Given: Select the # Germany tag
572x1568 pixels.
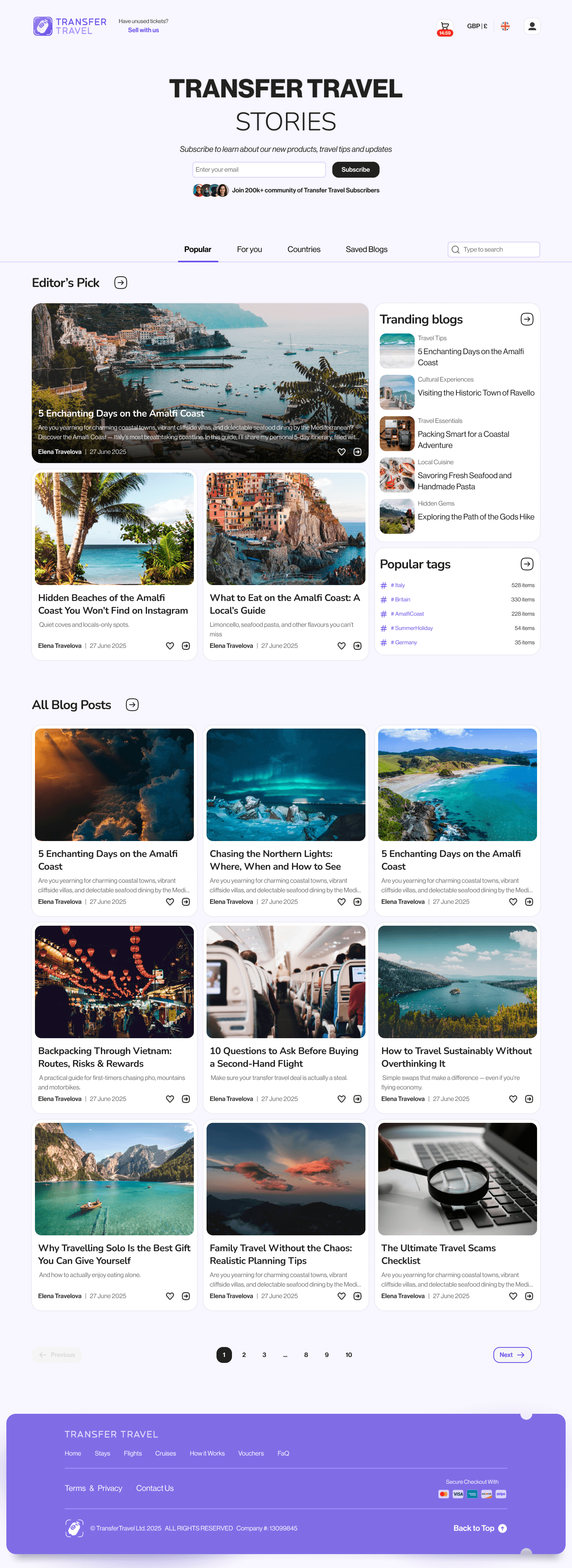Looking at the screenshot, I should [404, 643].
